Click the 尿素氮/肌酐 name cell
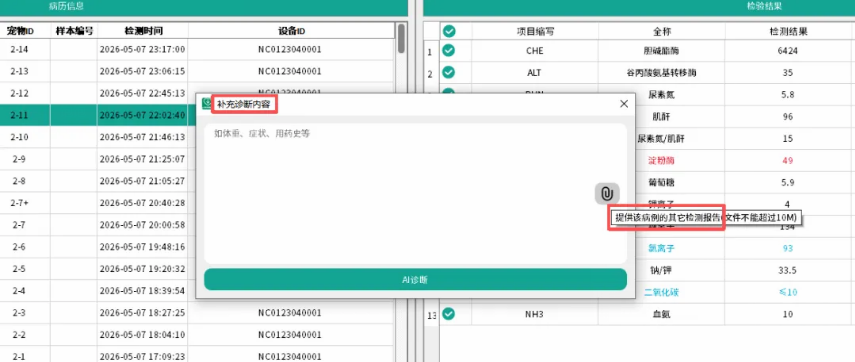 coord(661,139)
